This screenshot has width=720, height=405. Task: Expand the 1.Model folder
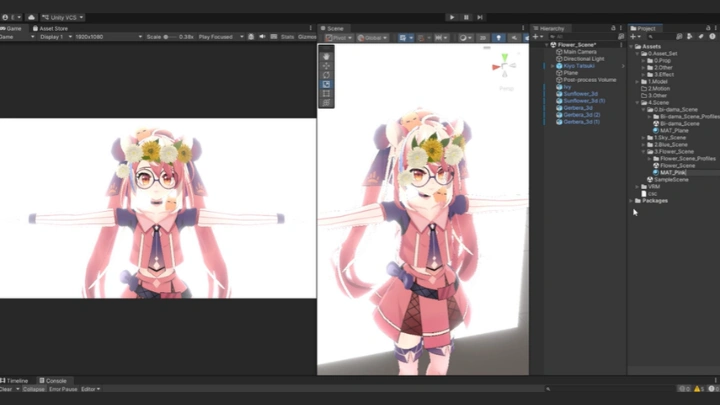(x=637, y=82)
